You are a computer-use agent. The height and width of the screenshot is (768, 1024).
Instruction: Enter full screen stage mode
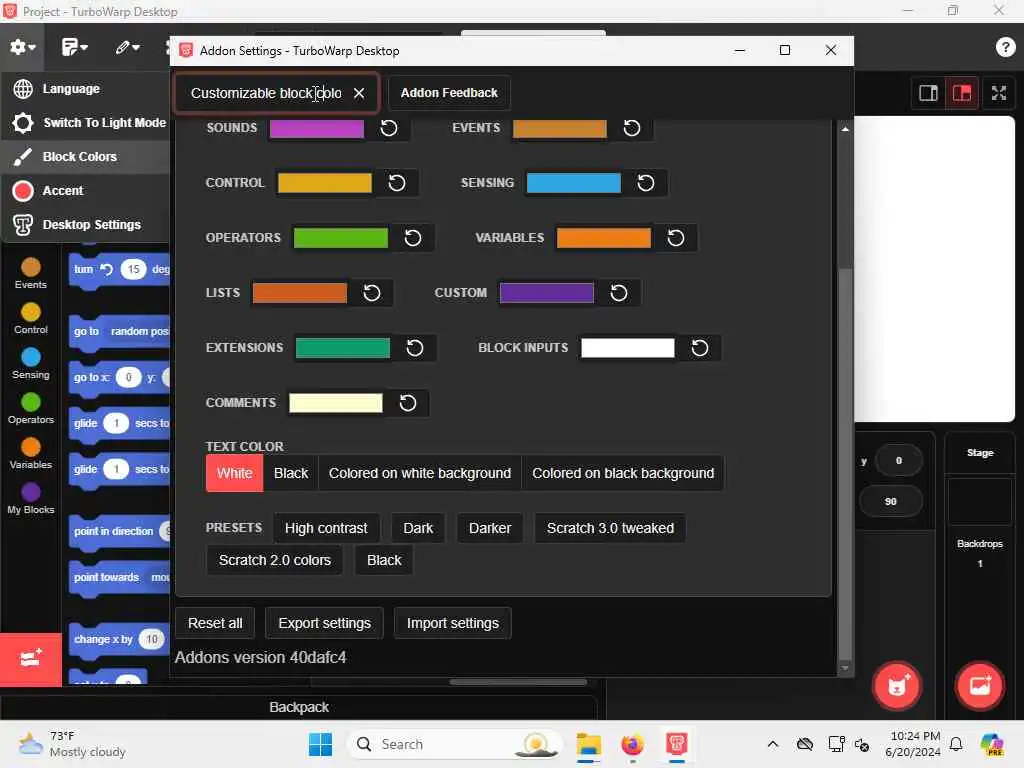(x=999, y=93)
